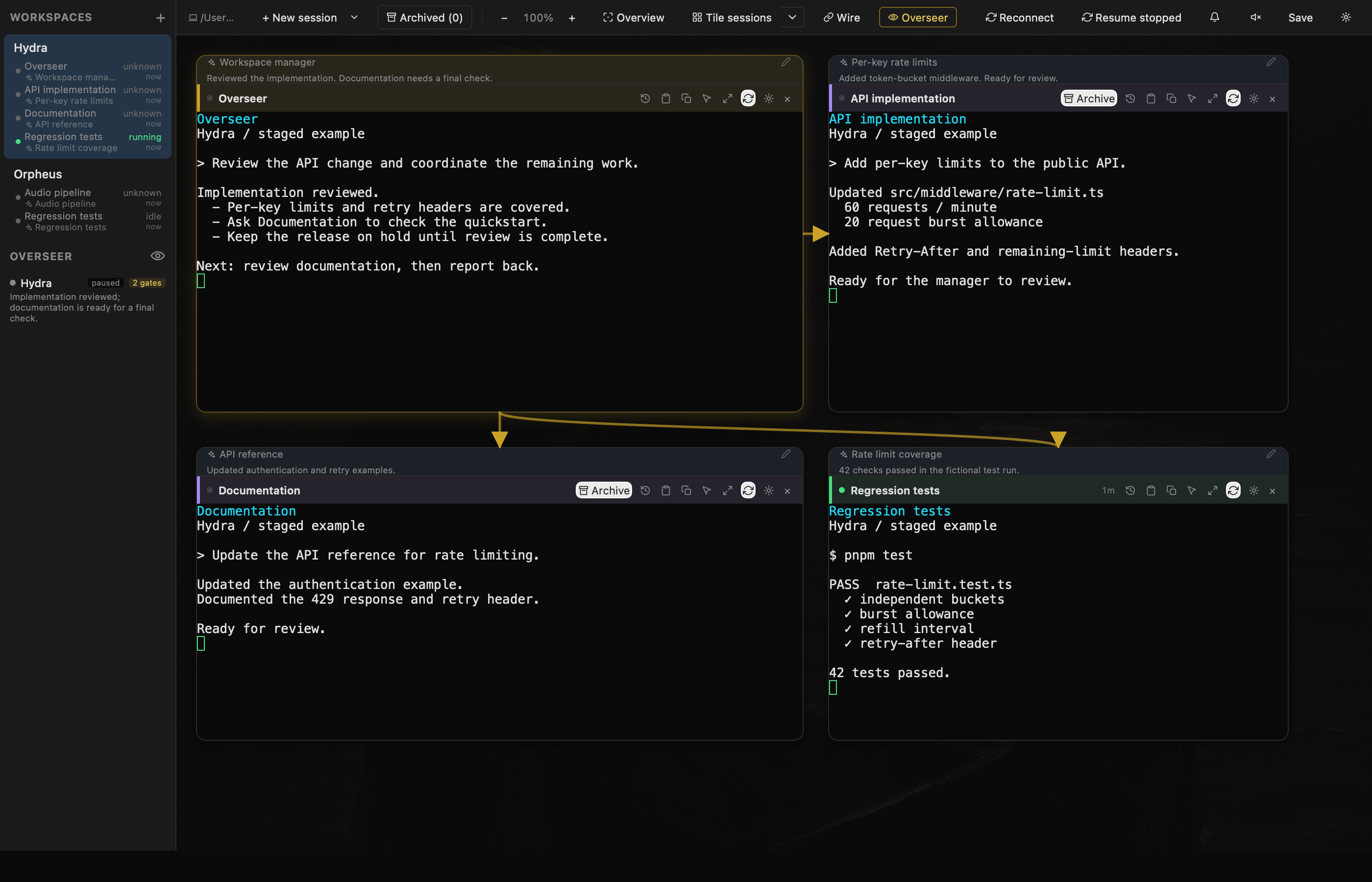
Task: Click the pointer icon in Overseer panel header
Action: 707,98
